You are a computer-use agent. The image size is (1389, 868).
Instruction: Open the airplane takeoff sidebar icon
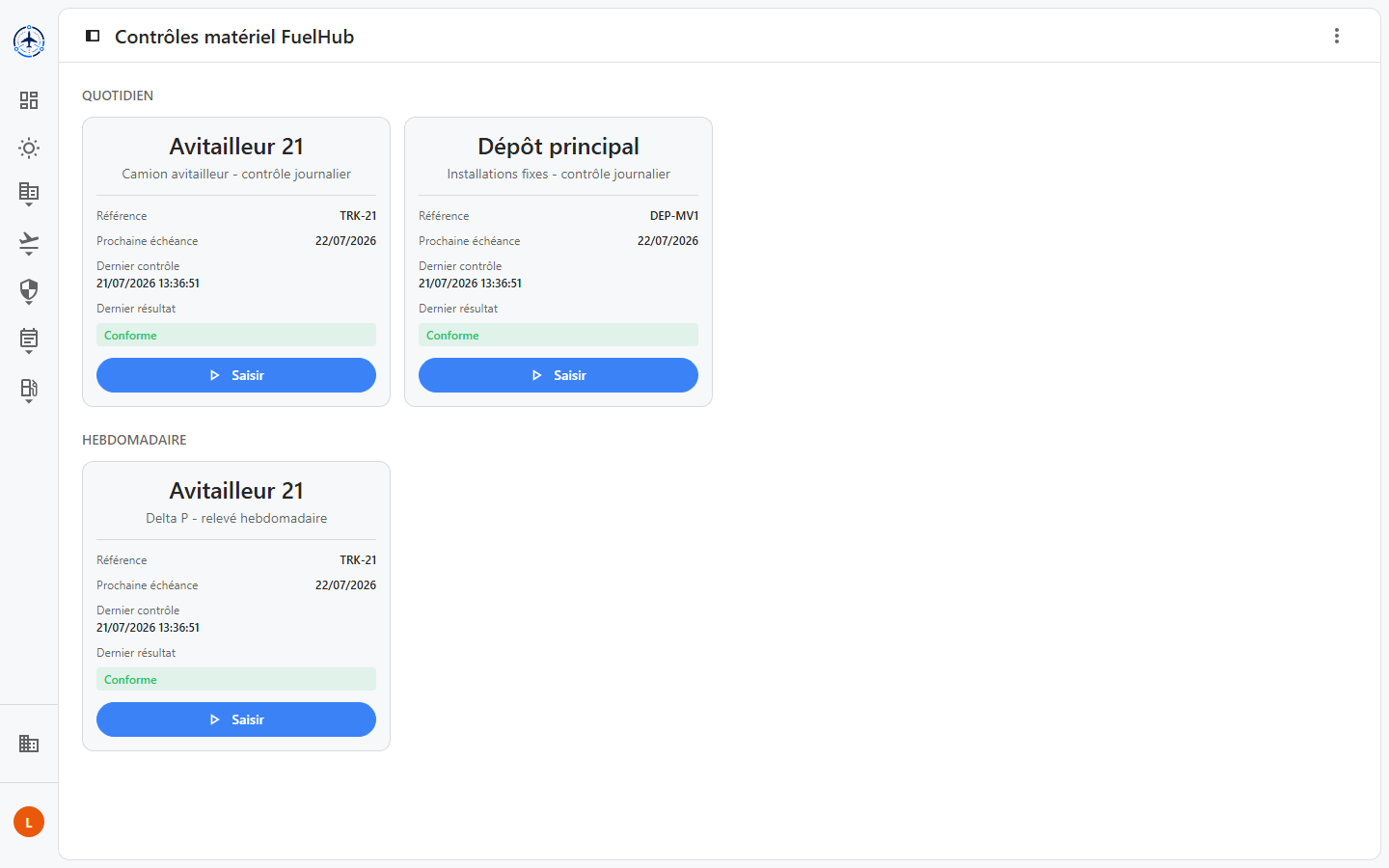click(x=29, y=243)
